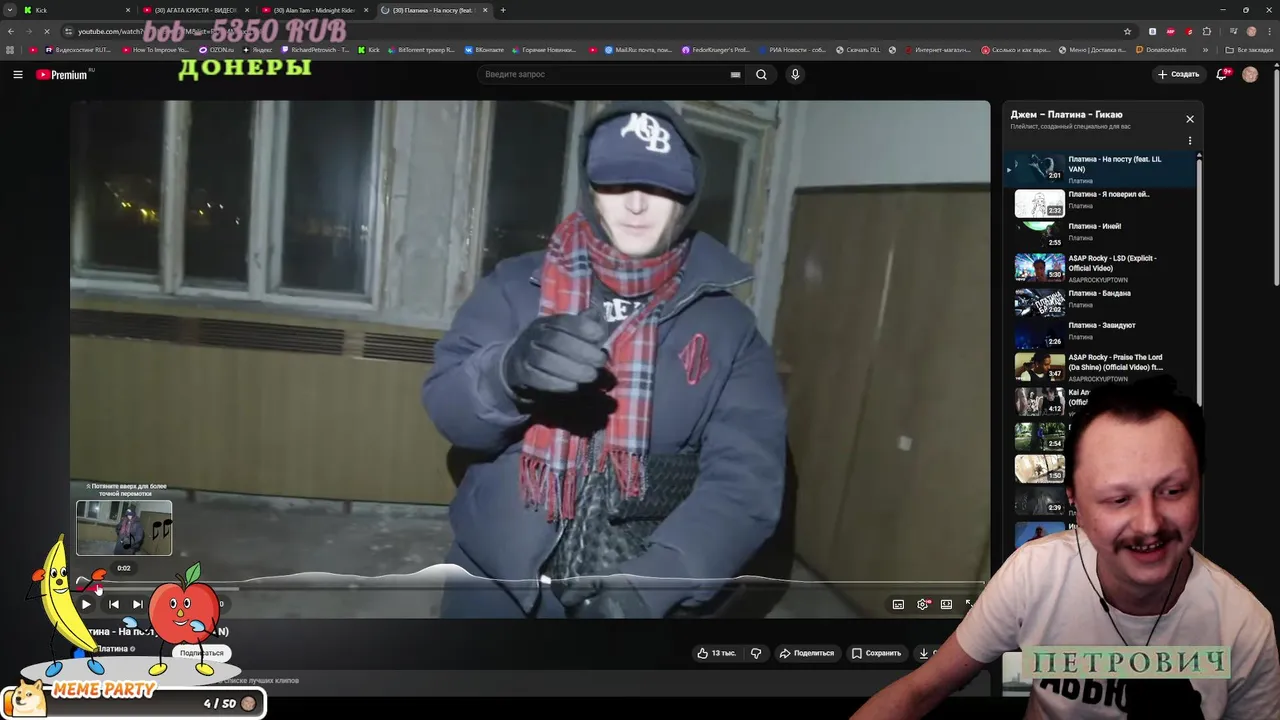Click the search magnifier button

click(x=762, y=74)
